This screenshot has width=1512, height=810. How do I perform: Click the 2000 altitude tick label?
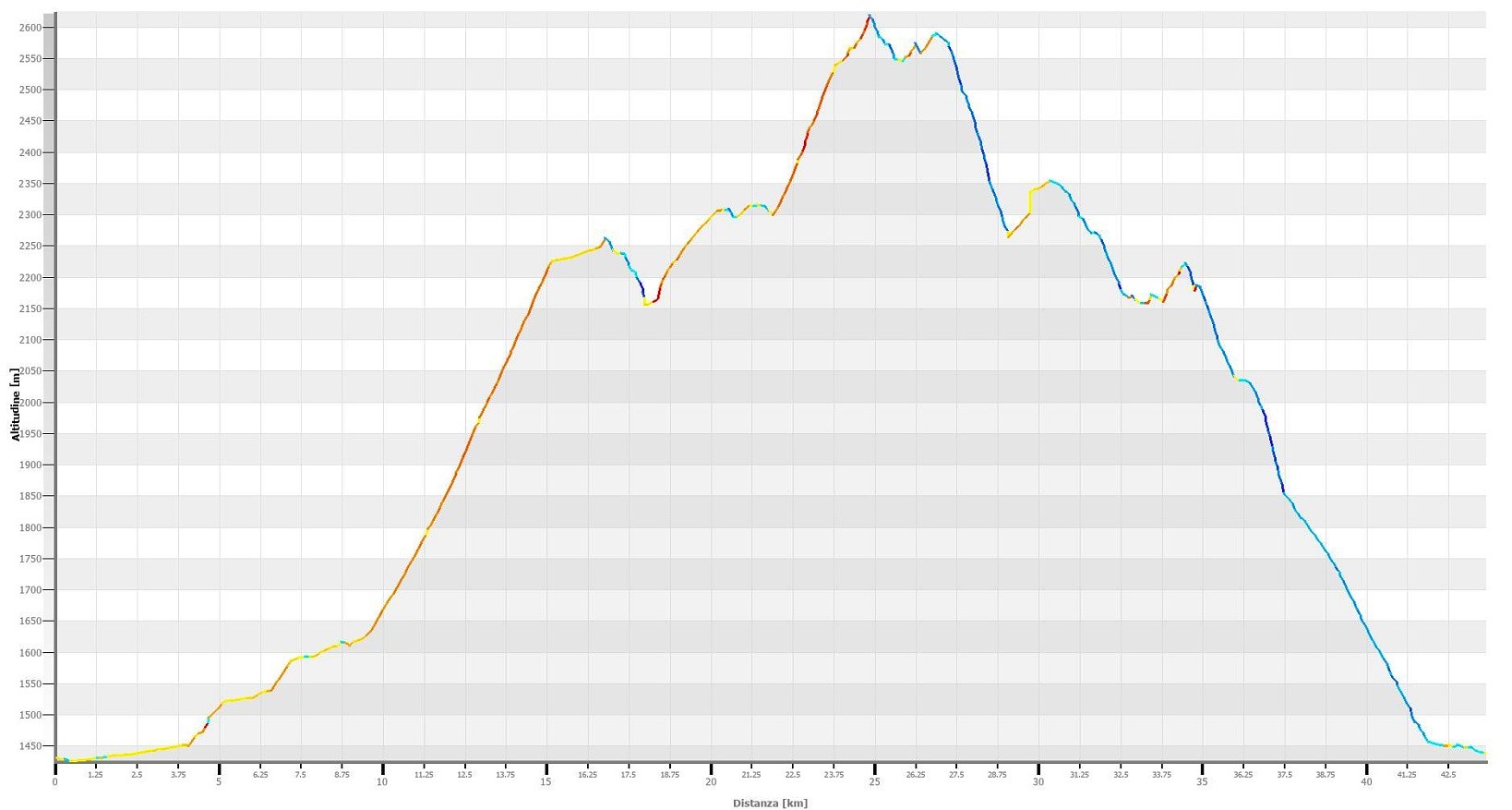[30, 403]
